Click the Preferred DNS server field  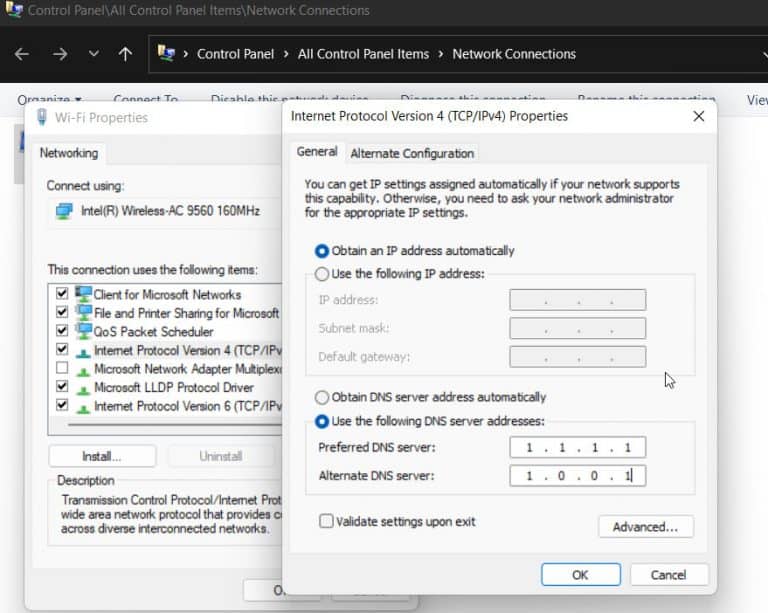(577, 447)
